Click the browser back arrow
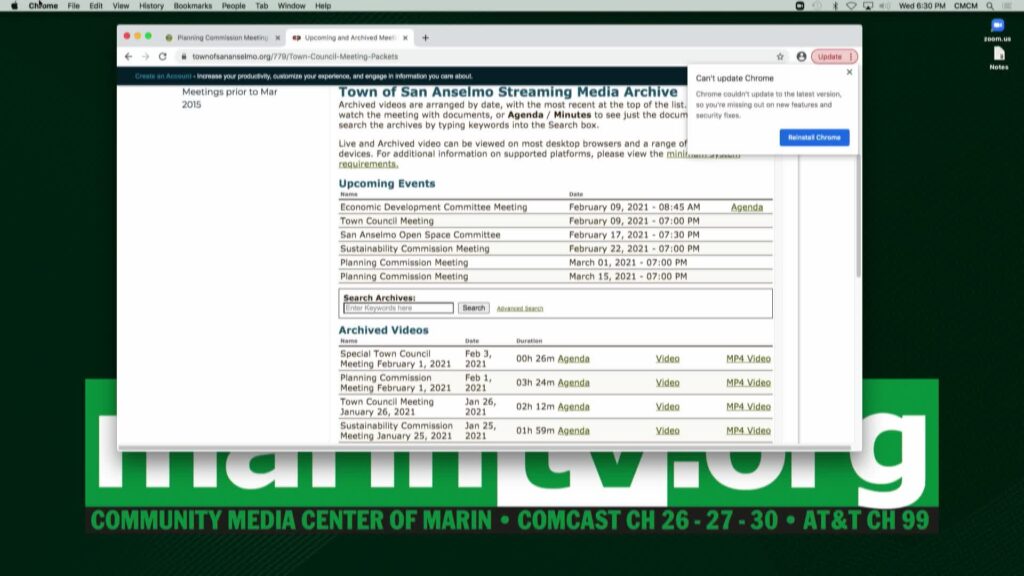 click(129, 57)
